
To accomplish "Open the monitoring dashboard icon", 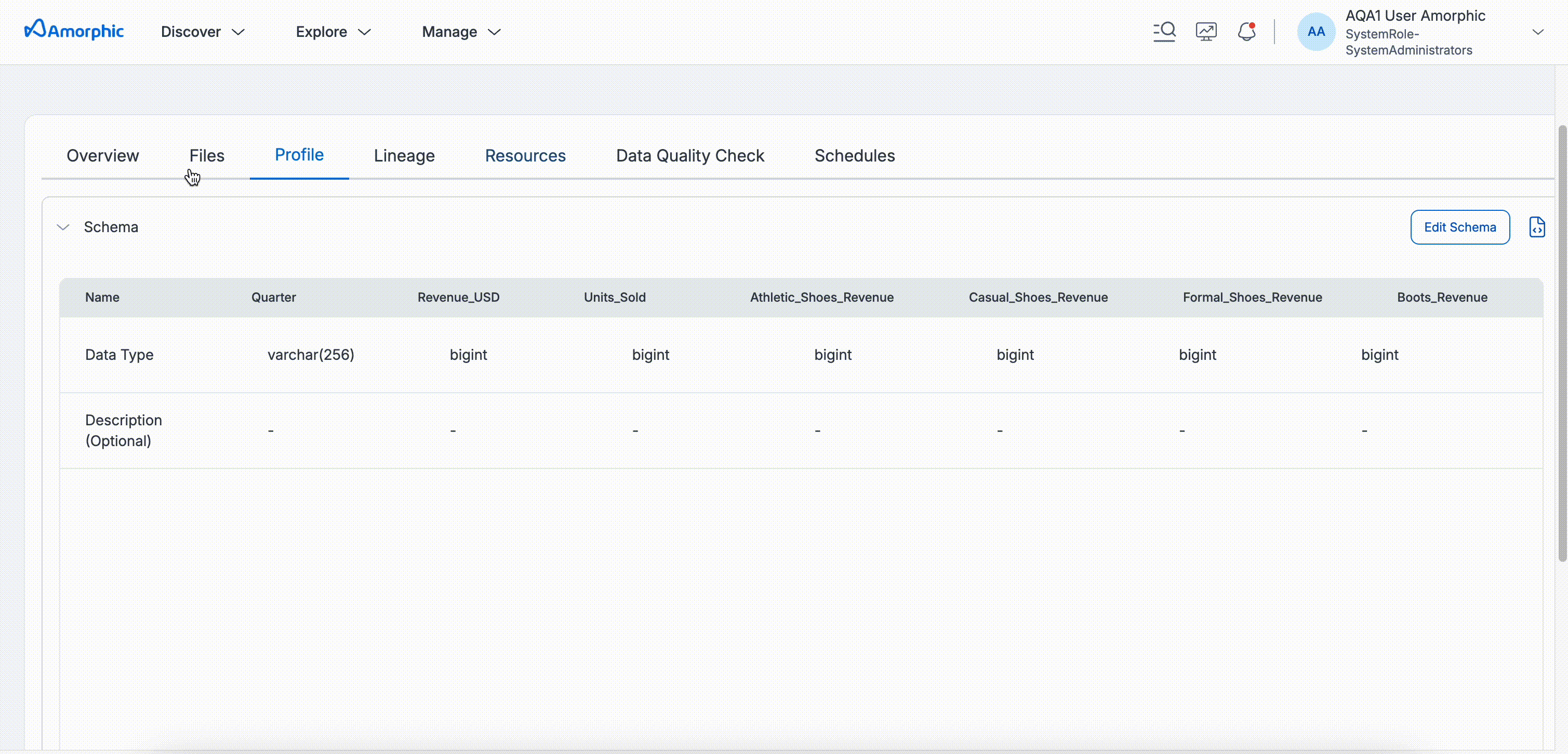I will click(x=1206, y=32).
